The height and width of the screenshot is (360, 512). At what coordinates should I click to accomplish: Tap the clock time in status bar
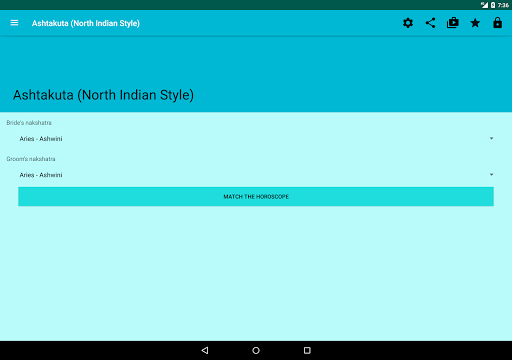(x=503, y=5)
